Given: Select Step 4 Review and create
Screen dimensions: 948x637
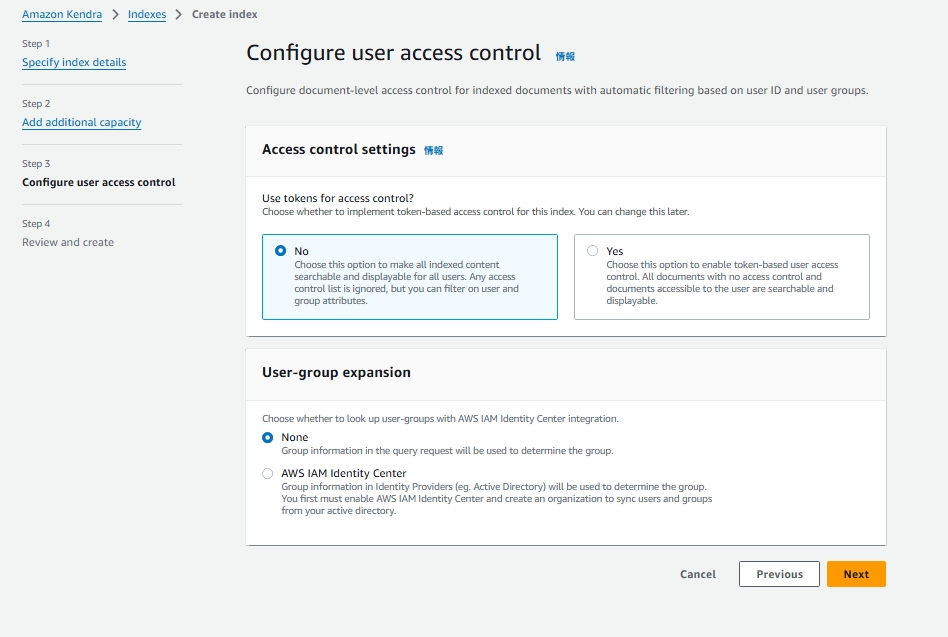Looking at the screenshot, I should coord(68,242).
